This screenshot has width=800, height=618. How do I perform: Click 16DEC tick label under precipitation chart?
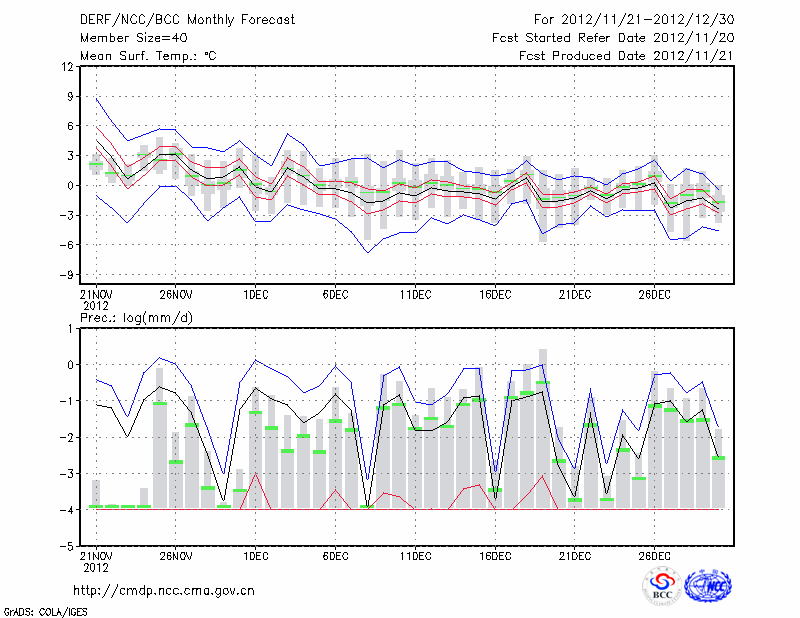point(495,556)
